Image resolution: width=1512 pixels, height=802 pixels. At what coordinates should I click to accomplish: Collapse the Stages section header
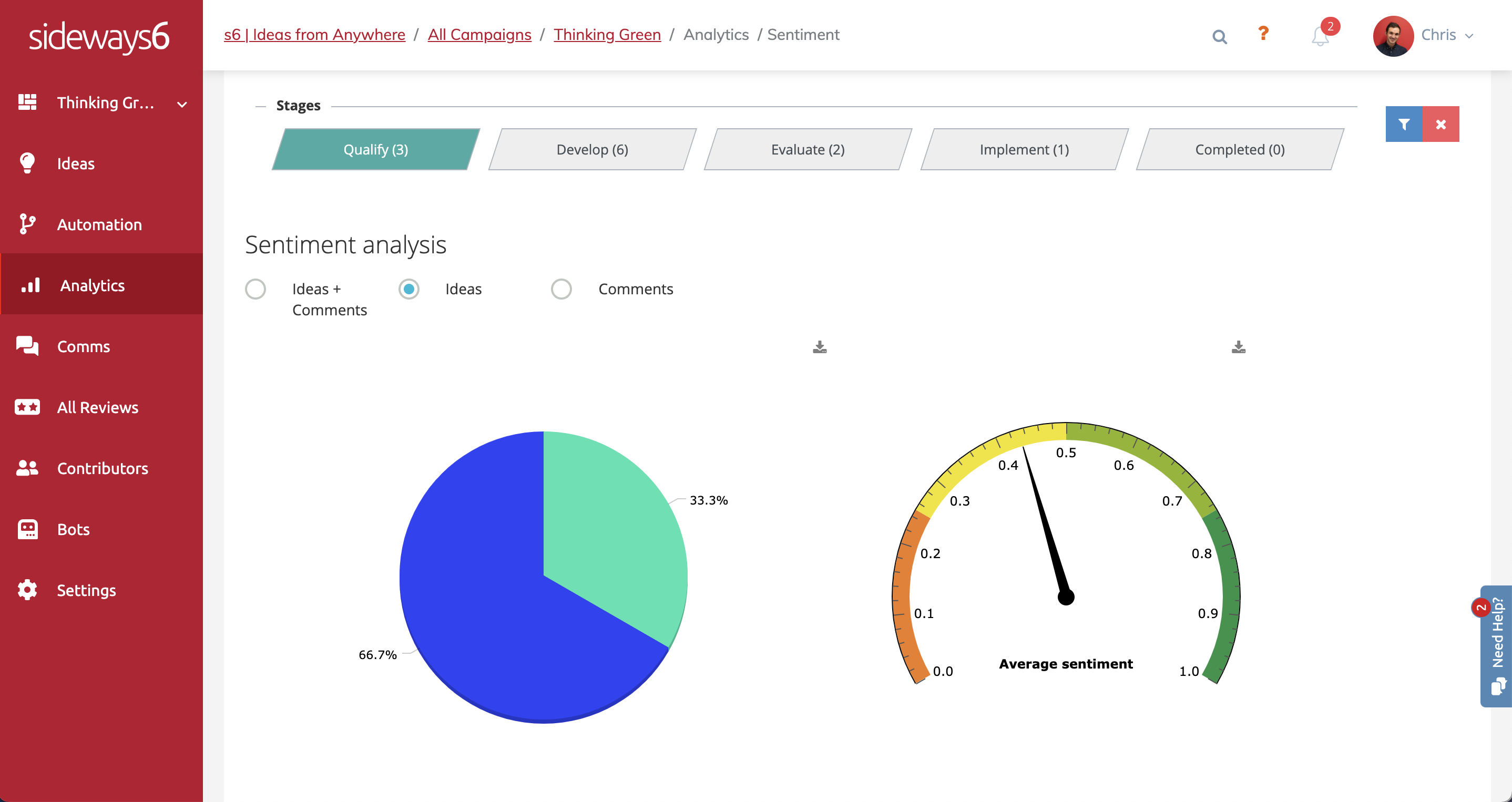298,106
